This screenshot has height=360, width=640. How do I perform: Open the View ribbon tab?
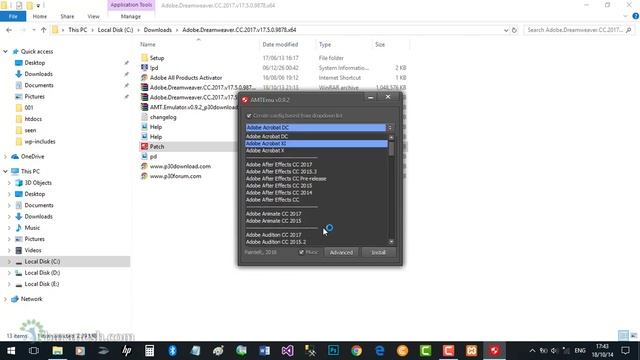(x=93, y=16)
